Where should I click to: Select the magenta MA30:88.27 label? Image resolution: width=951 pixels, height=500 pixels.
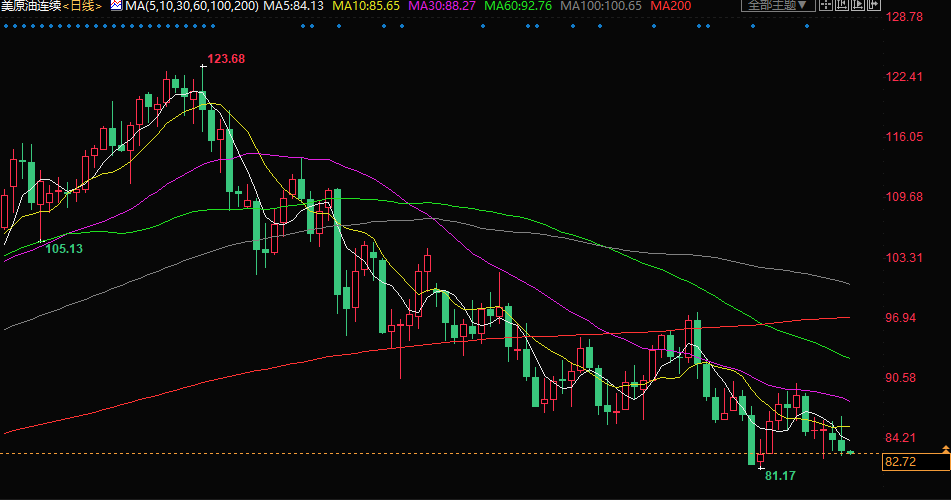pyautogui.click(x=445, y=6)
